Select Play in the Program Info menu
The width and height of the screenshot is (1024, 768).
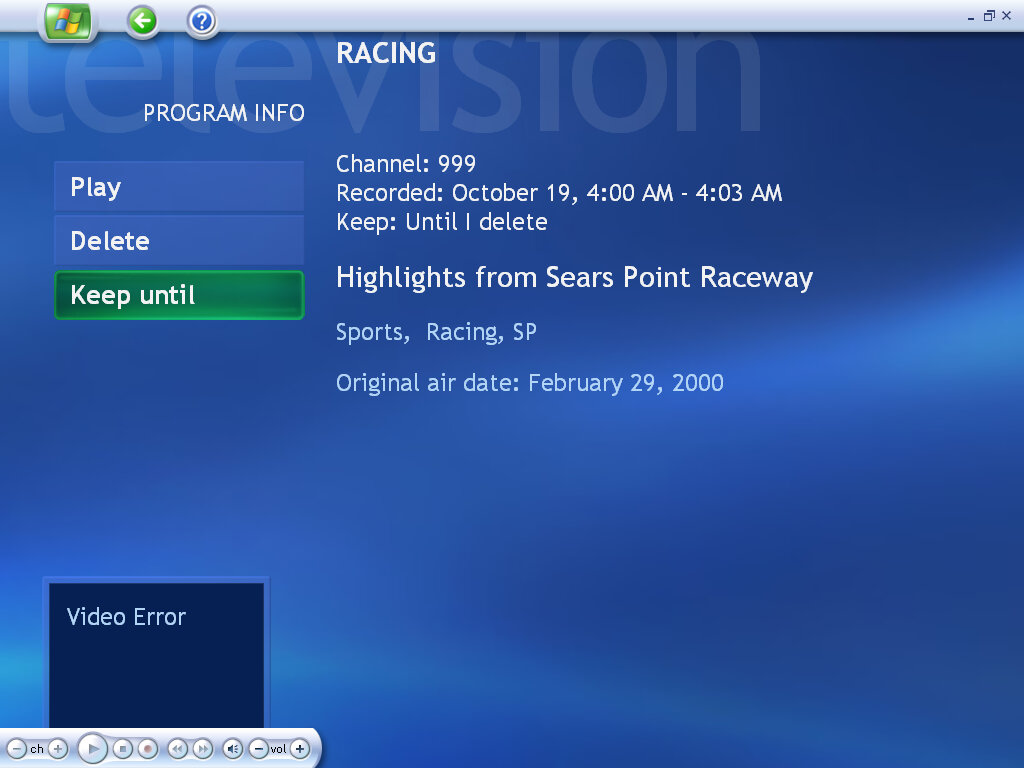coord(179,187)
